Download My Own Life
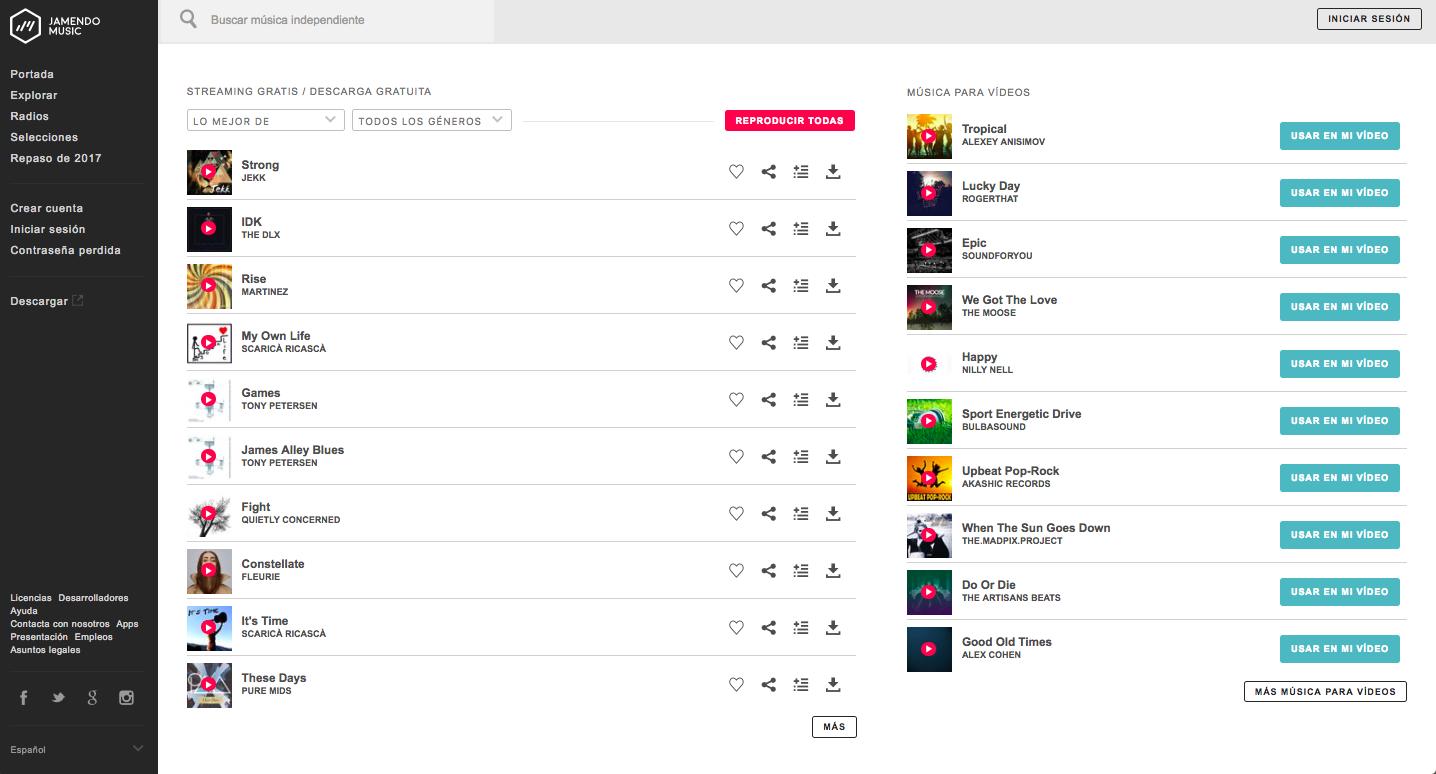1436x774 pixels. [832, 343]
